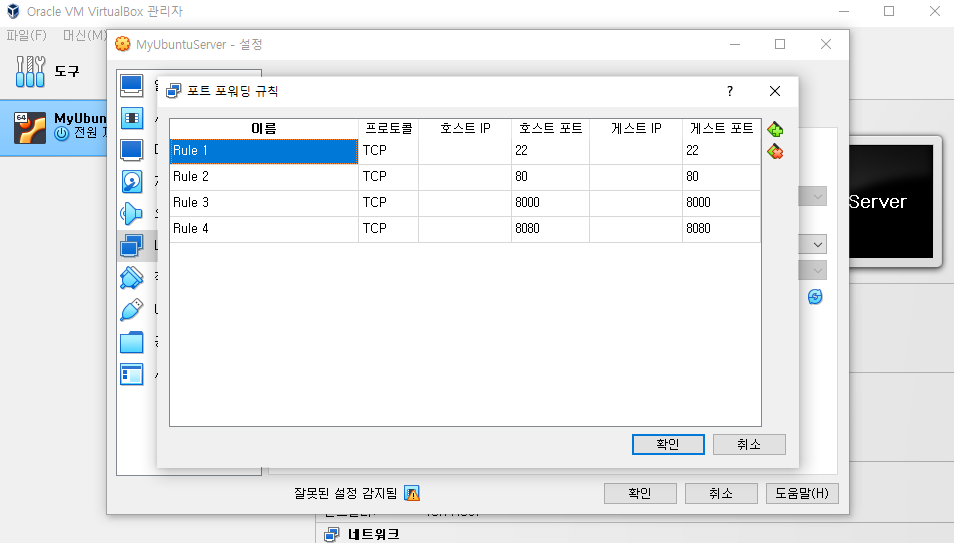This screenshot has width=954, height=543.
Task: Select the Rule 4 name cell
Action: [x=264, y=229]
